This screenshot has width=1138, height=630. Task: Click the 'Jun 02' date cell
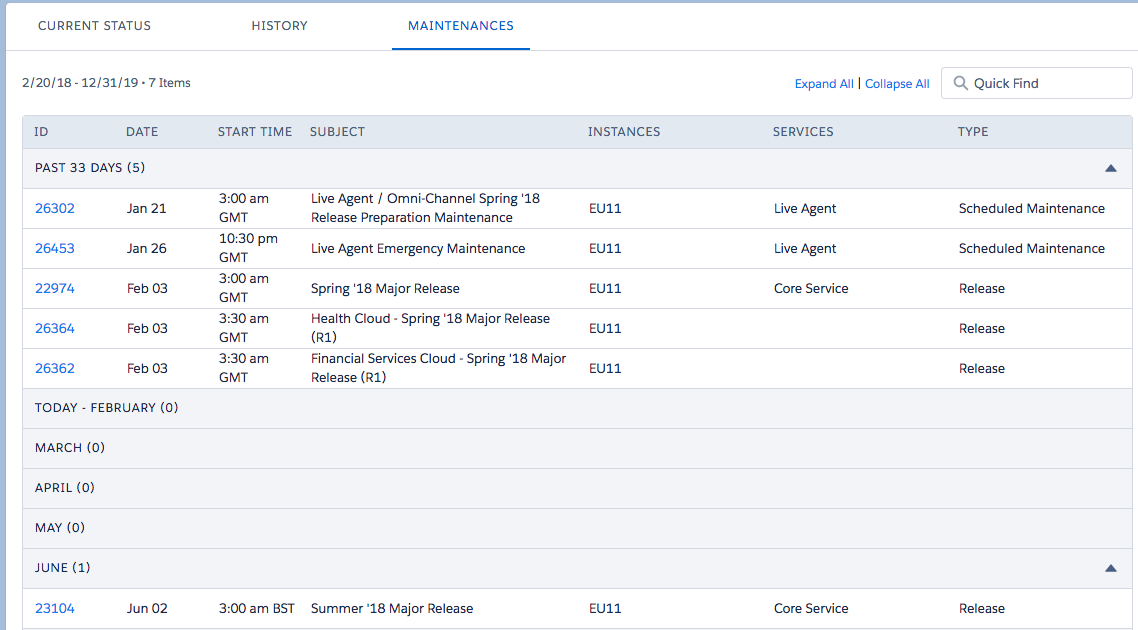[147, 608]
